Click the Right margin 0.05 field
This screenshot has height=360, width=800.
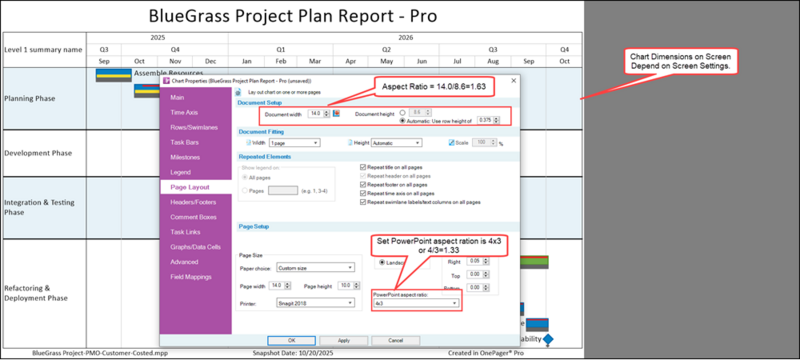pos(475,262)
